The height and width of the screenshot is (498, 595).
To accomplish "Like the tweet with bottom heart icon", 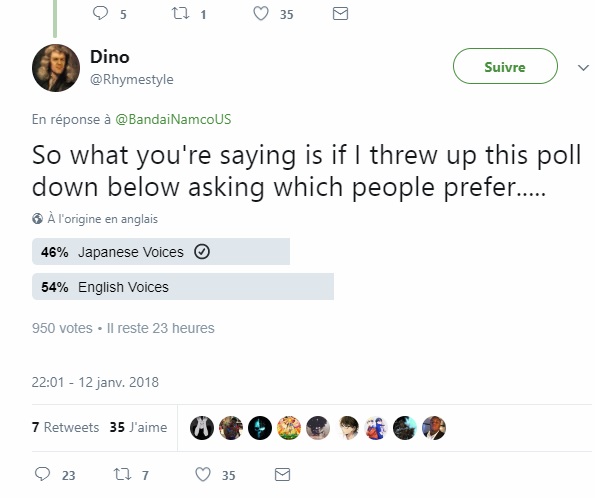I will (x=203, y=474).
